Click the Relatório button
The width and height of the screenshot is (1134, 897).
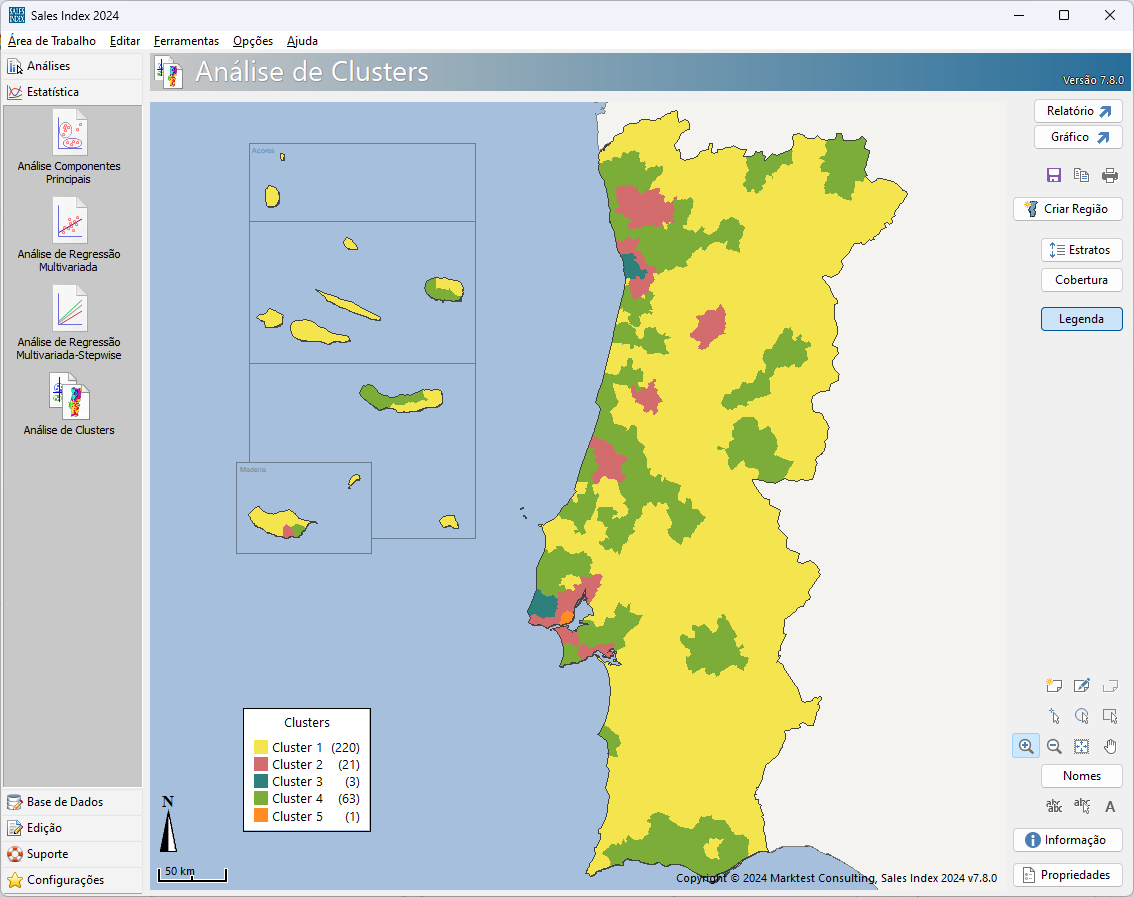(x=1078, y=111)
